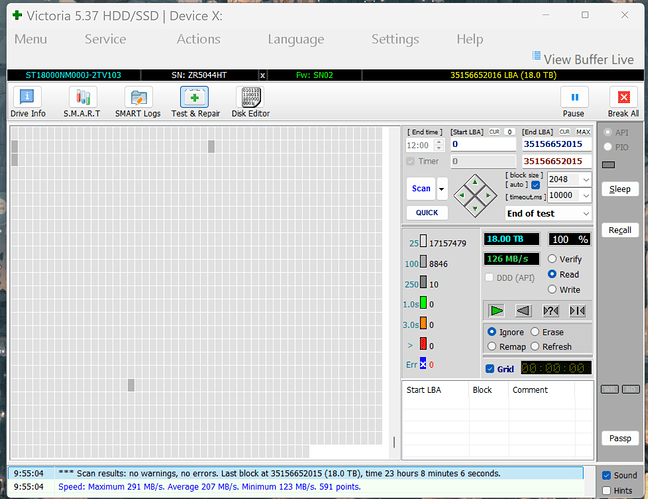
Task: Click the green 1.0s block color swatch
Action: 423,303
